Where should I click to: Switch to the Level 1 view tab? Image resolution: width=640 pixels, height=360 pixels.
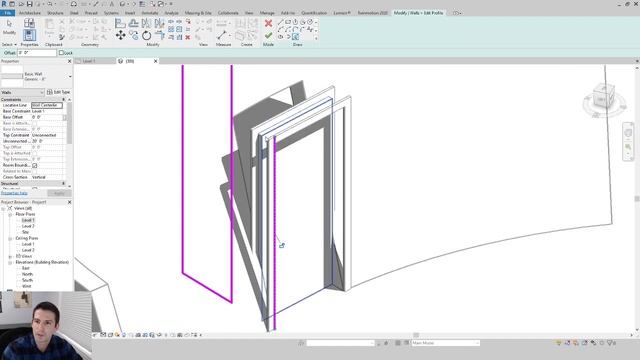click(89, 61)
